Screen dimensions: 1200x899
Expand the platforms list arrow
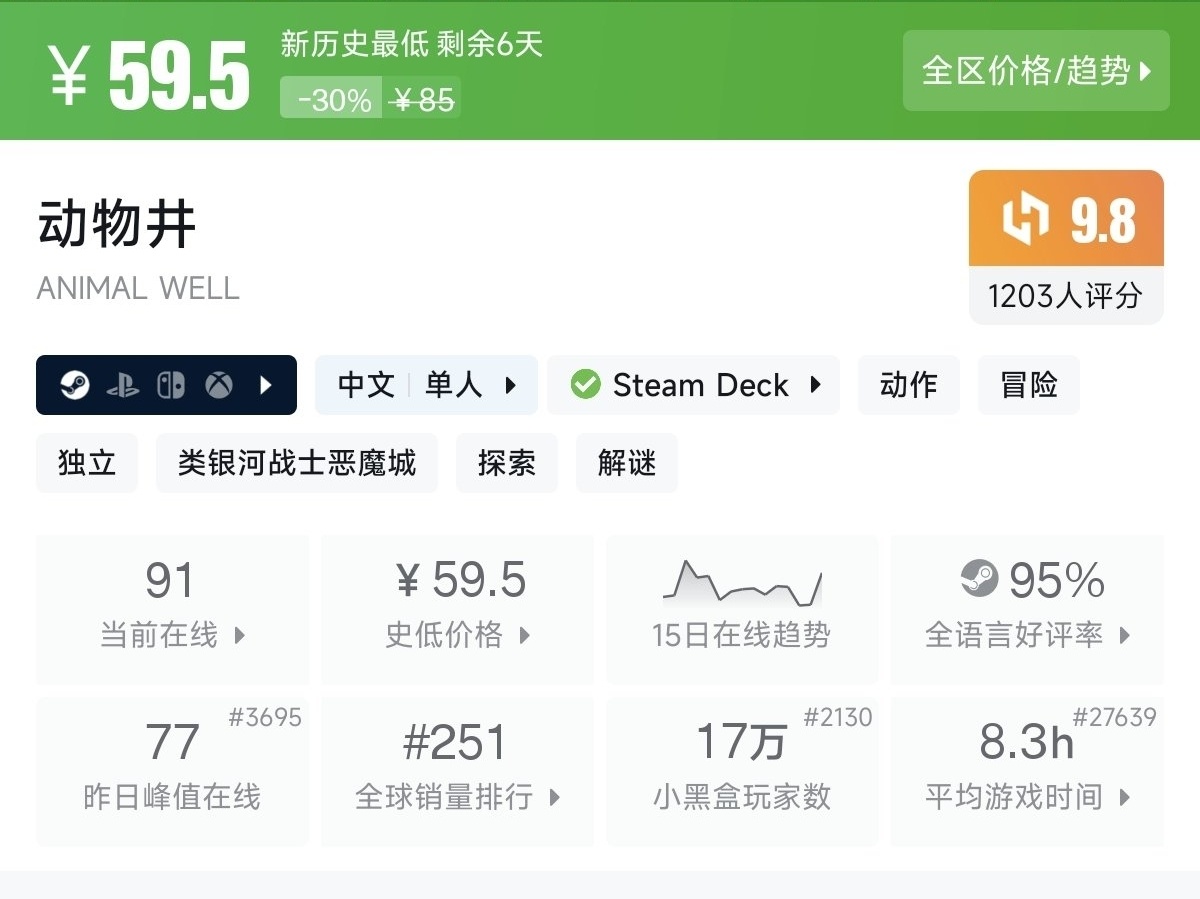click(x=266, y=385)
